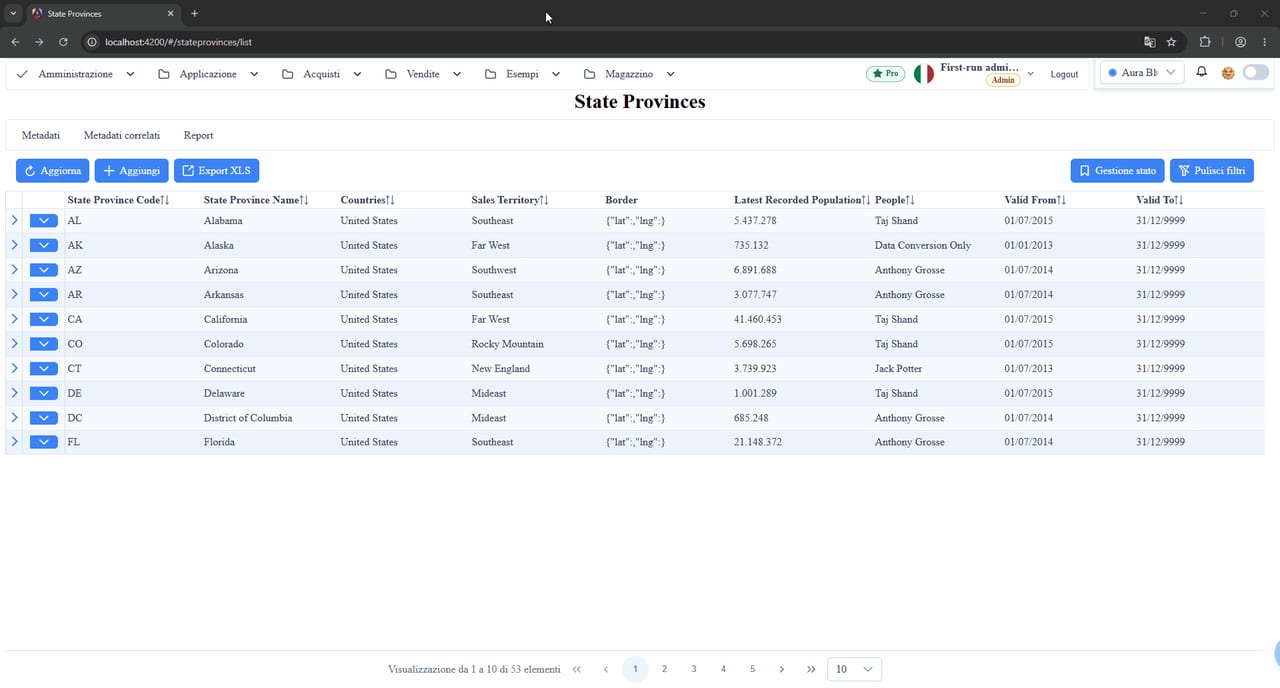Go to previous page arrow
The image size is (1280, 688).
pyautogui.click(x=606, y=669)
